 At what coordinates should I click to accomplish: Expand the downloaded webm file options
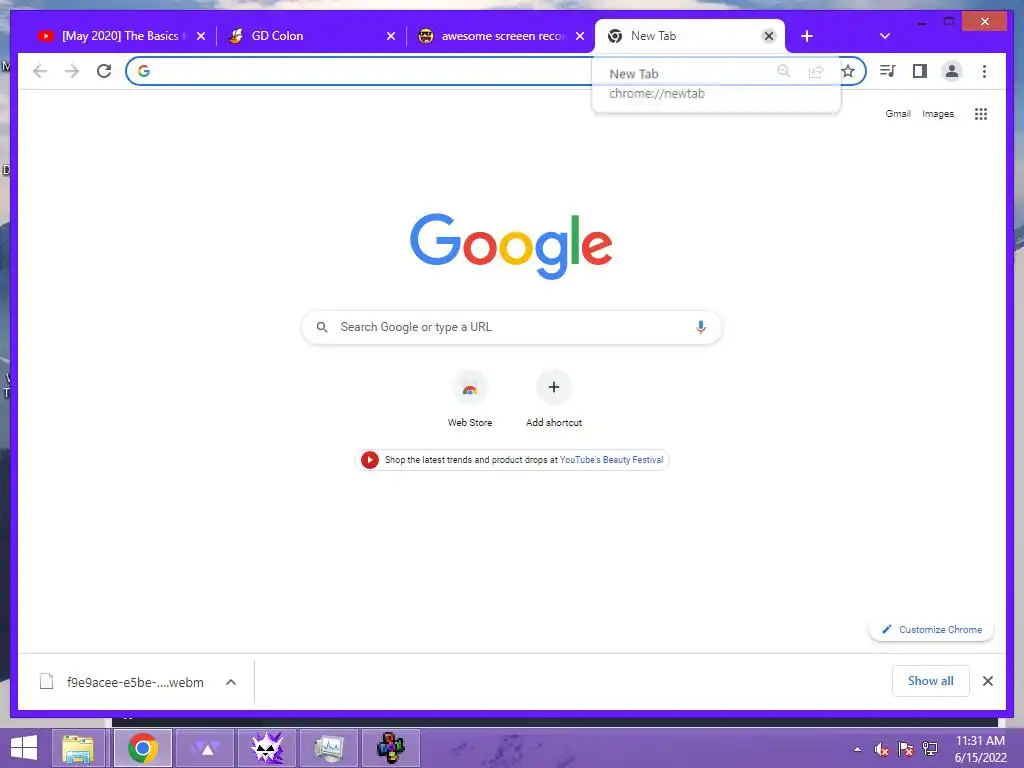pos(231,682)
